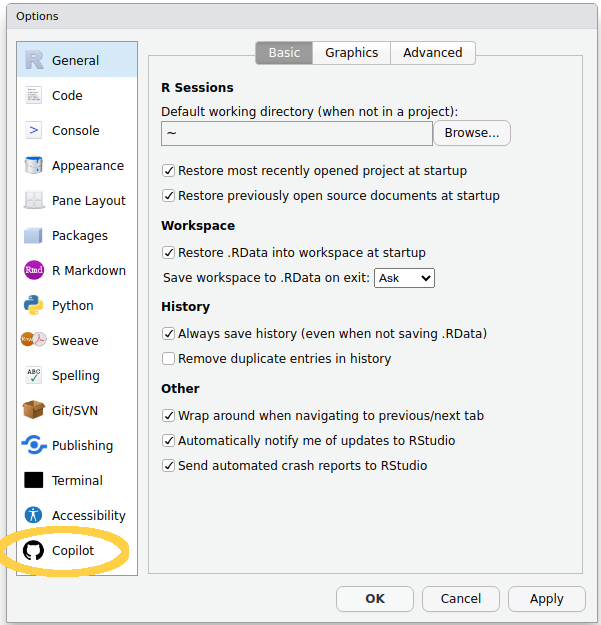Image resolution: width=601 pixels, height=625 pixels.
Task: Click the Spelling ABC check icon
Action: pos(33,375)
